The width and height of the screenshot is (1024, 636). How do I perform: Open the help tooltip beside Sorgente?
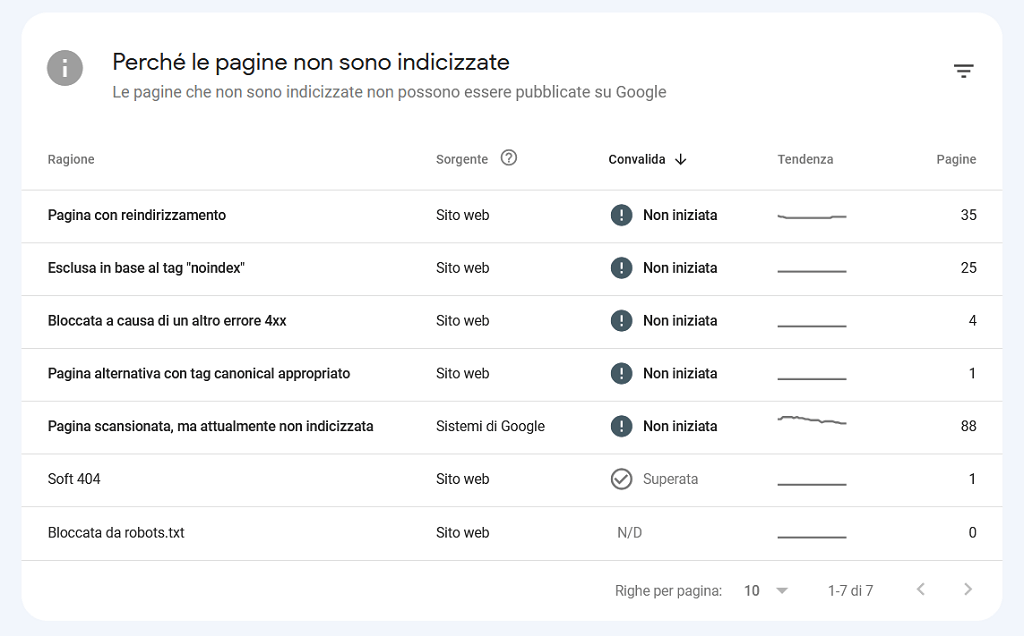click(x=508, y=158)
